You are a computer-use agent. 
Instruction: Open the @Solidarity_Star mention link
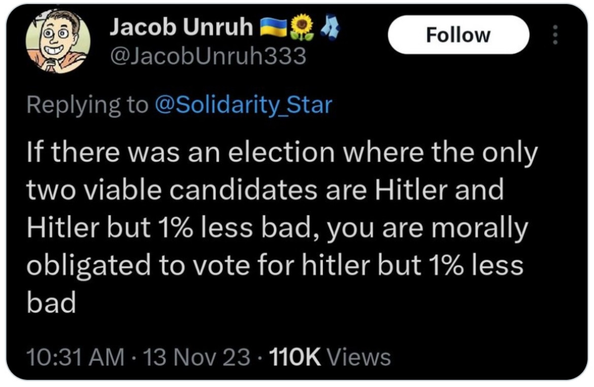[244, 105]
